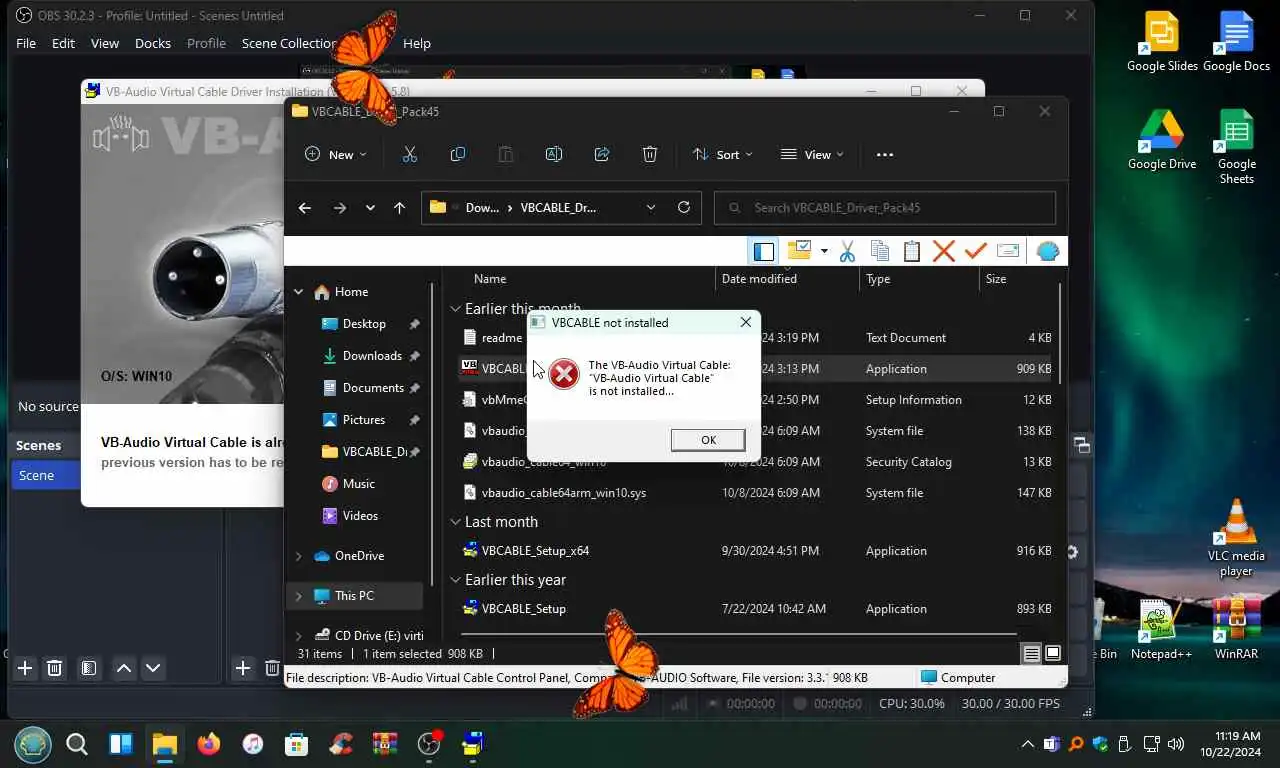Screen dimensions: 1280x768
Task: Open the OBS Docks menu
Action: 153,43
